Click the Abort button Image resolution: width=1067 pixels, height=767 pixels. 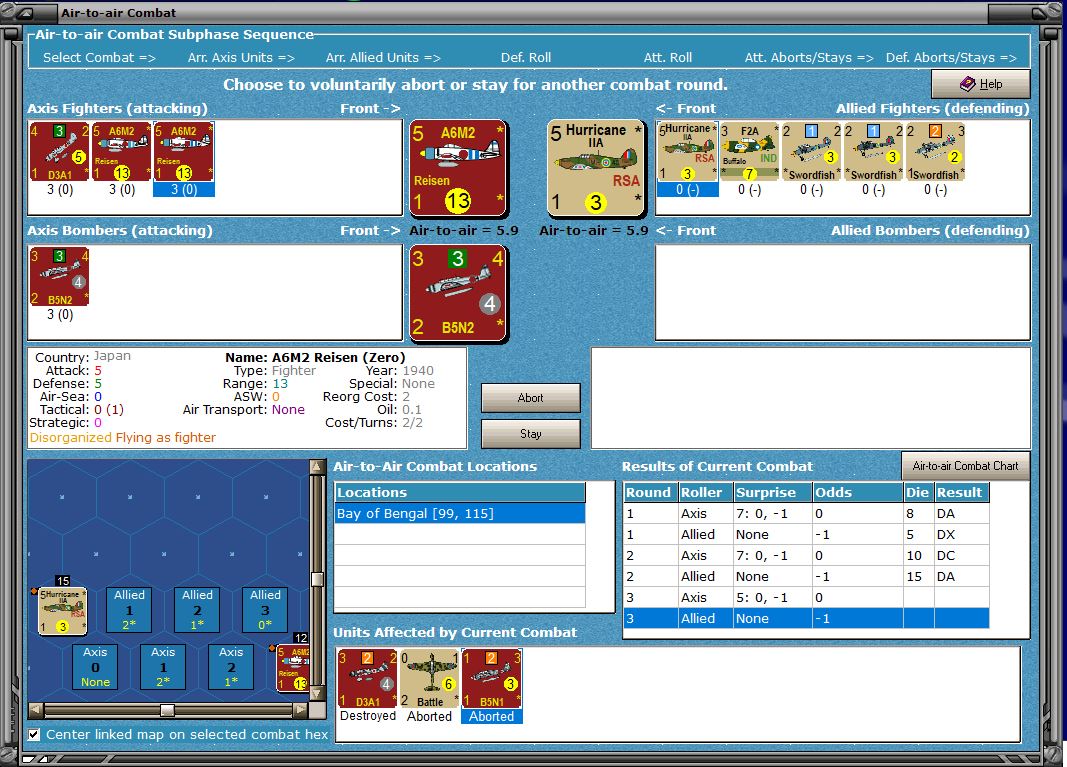[531, 398]
